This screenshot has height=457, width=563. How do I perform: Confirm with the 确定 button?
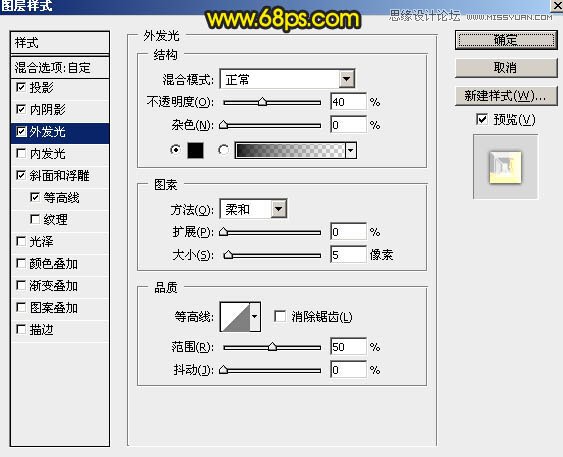coord(506,40)
